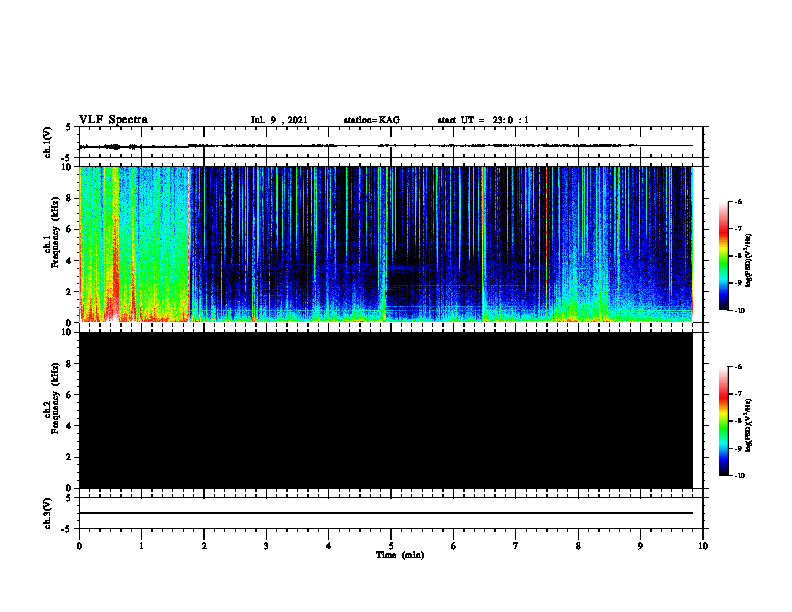Click the flat ch.3 voltage trace line

(x=386, y=513)
